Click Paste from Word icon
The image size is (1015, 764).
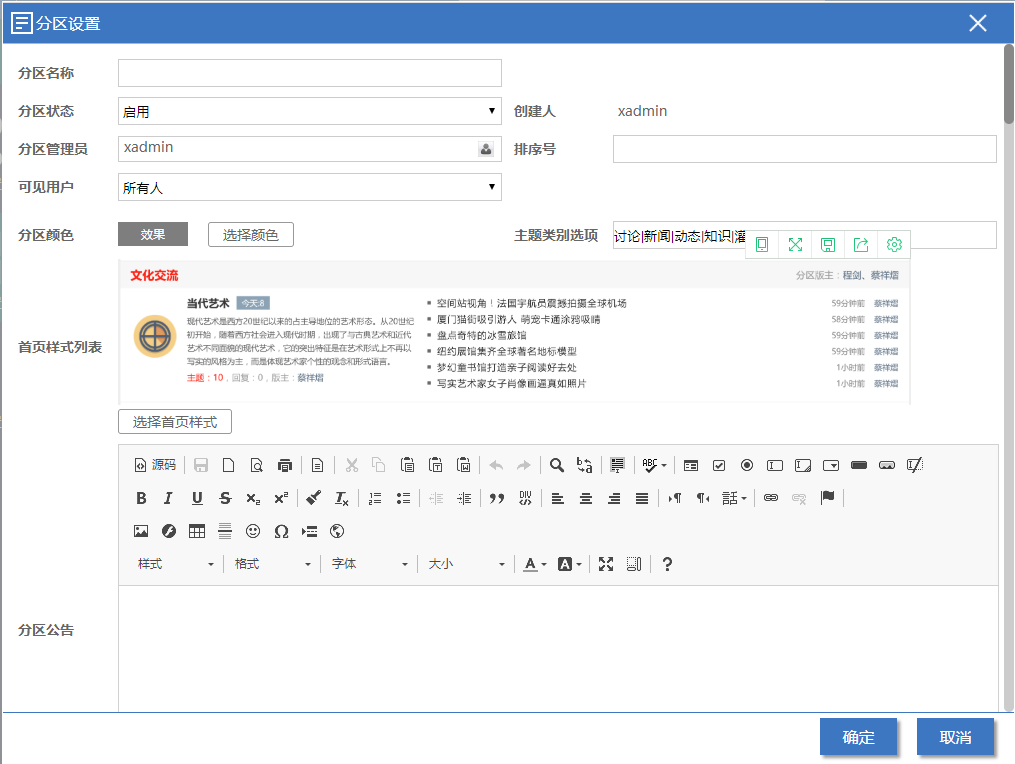pos(463,465)
